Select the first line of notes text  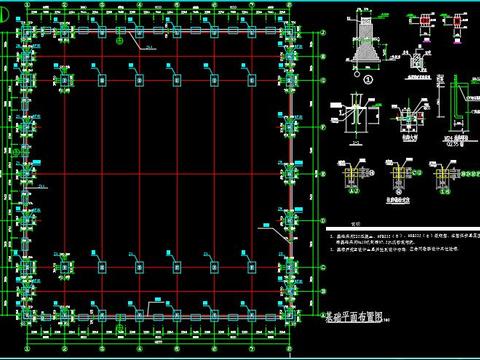405,236
